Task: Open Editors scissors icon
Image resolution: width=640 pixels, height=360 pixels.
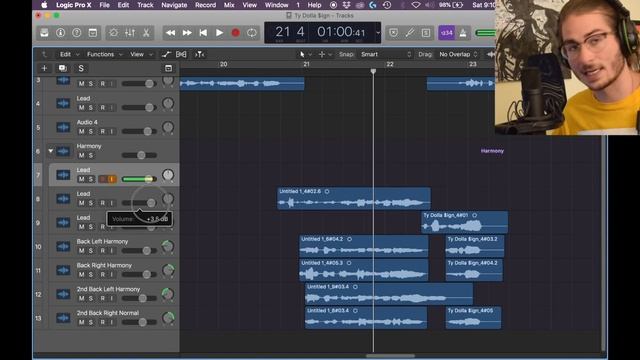Action: point(146,33)
